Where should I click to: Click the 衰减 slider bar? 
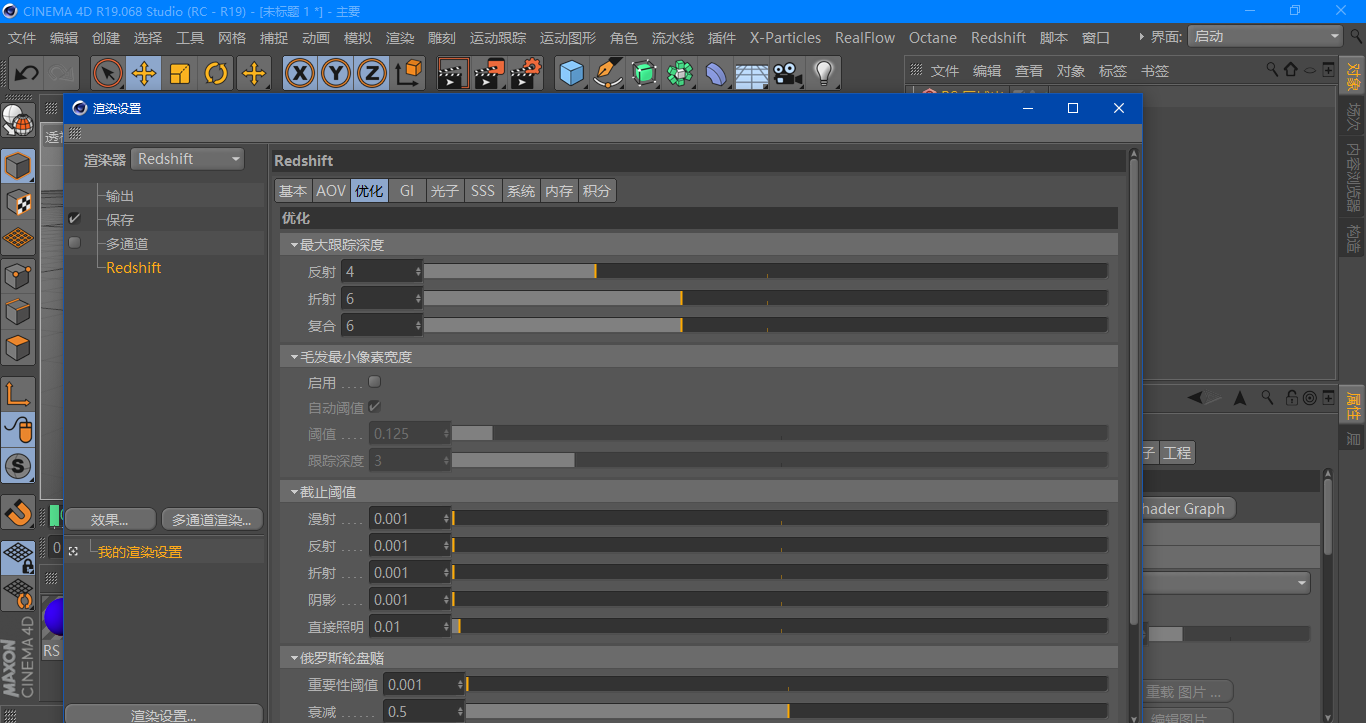787,711
